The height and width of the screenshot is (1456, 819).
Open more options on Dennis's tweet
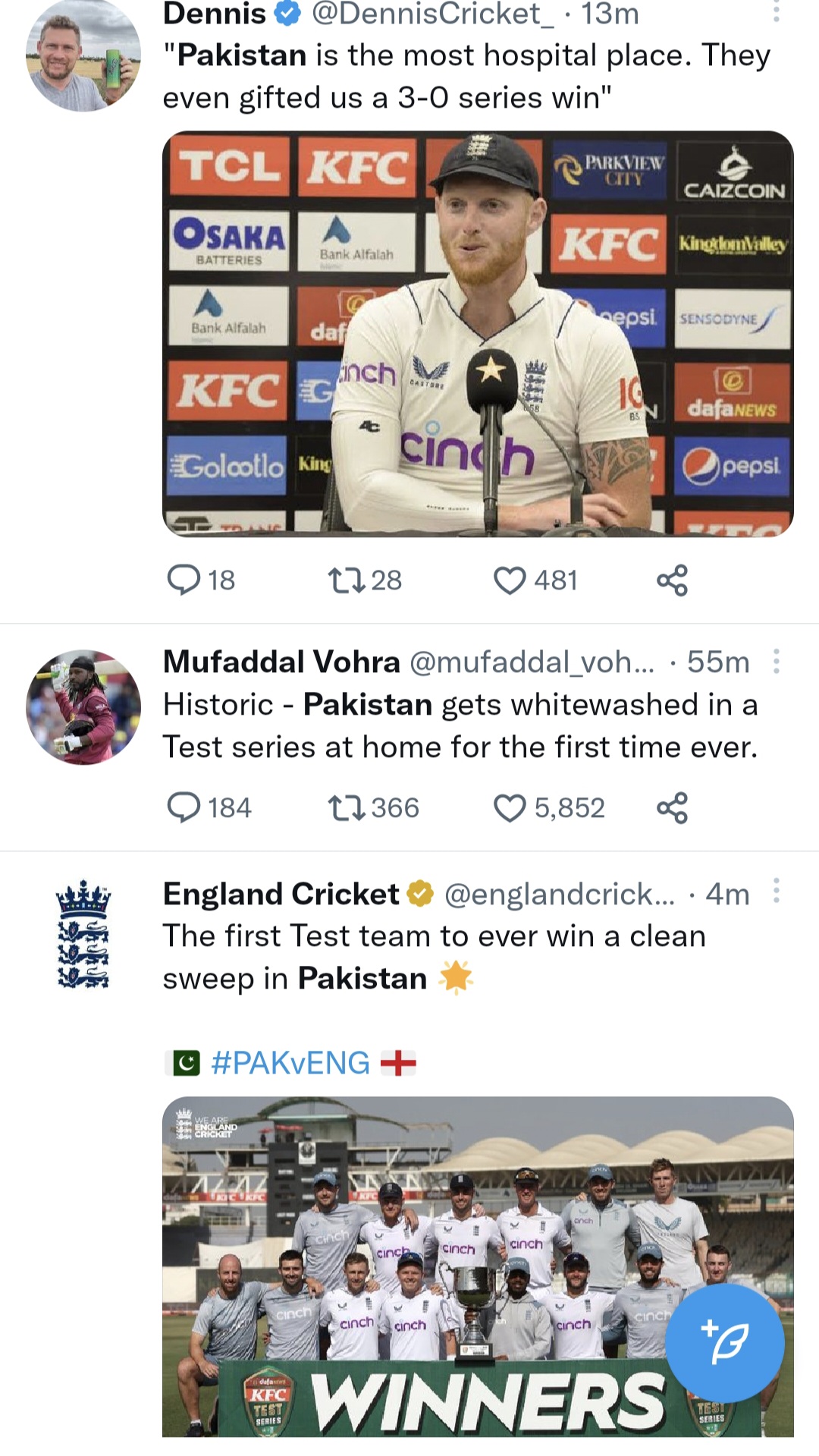coord(776,11)
